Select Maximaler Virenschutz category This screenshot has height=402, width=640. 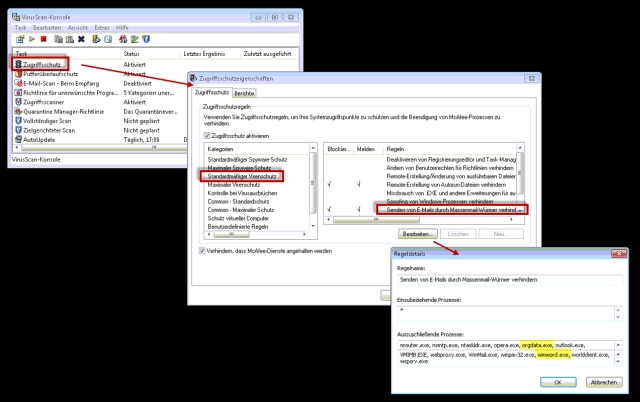click(233, 185)
